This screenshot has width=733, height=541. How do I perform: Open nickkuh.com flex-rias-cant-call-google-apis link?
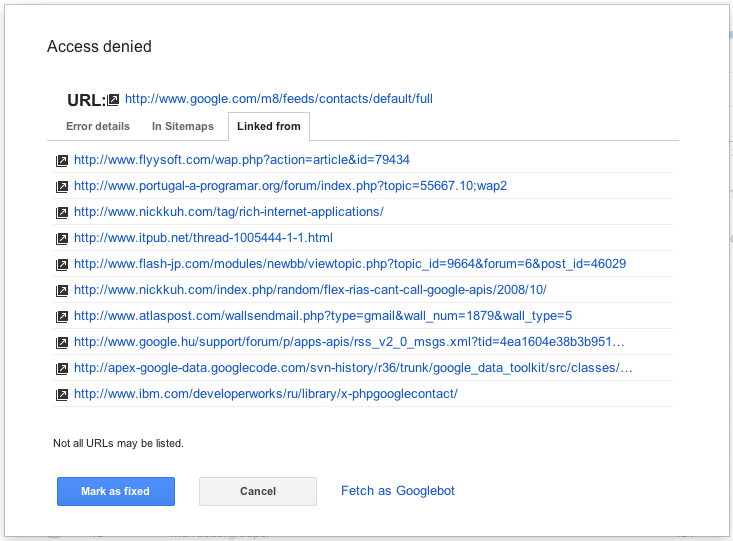tap(310, 290)
